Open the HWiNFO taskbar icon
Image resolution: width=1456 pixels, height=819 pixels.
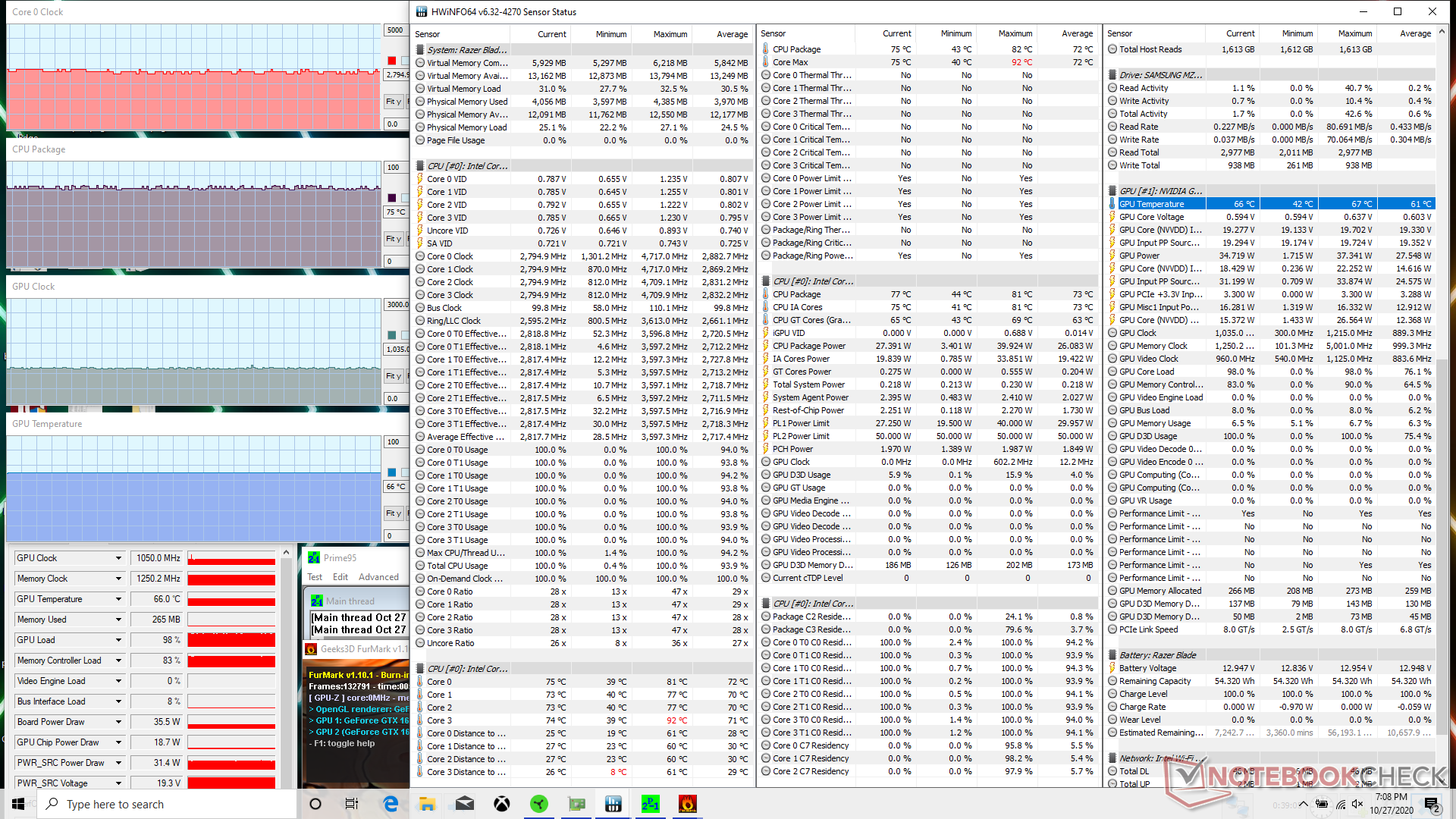click(x=613, y=804)
